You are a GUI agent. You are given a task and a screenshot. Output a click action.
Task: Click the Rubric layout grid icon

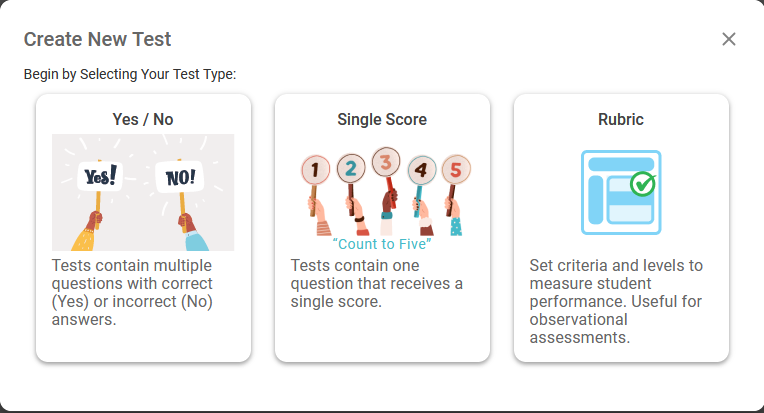click(x=621, y=192)
